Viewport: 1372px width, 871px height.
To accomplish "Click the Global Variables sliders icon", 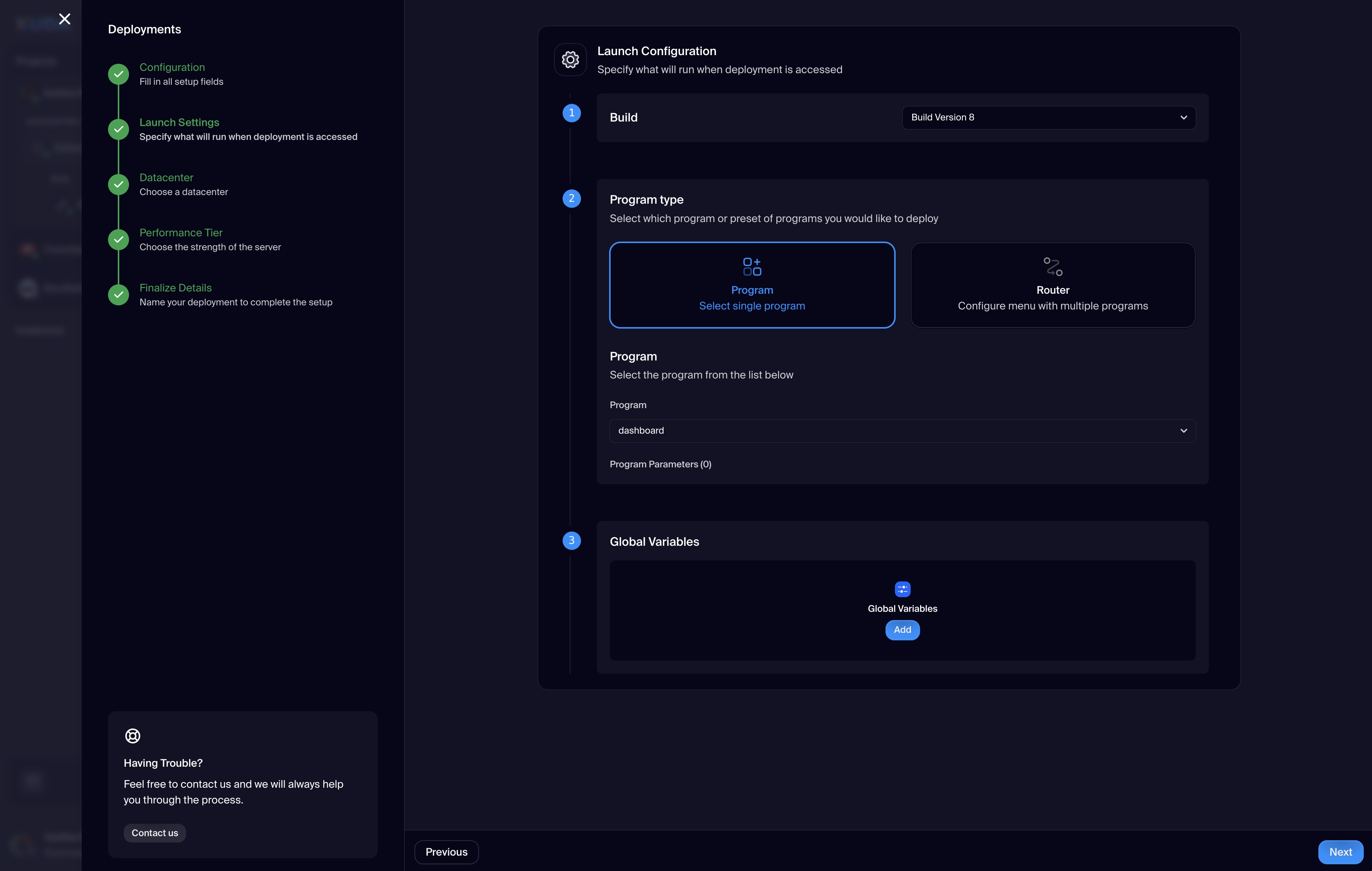I will coord(902,589).
